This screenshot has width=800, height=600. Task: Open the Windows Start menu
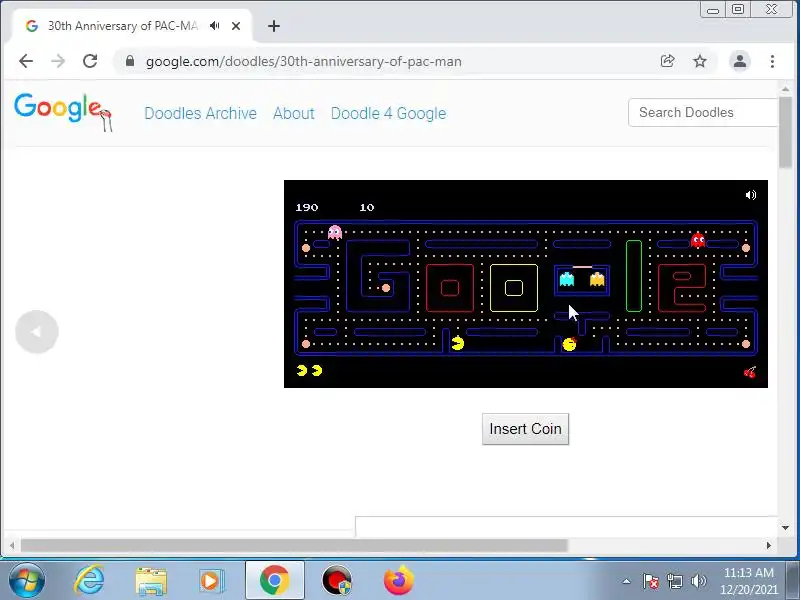click(27, 581)
